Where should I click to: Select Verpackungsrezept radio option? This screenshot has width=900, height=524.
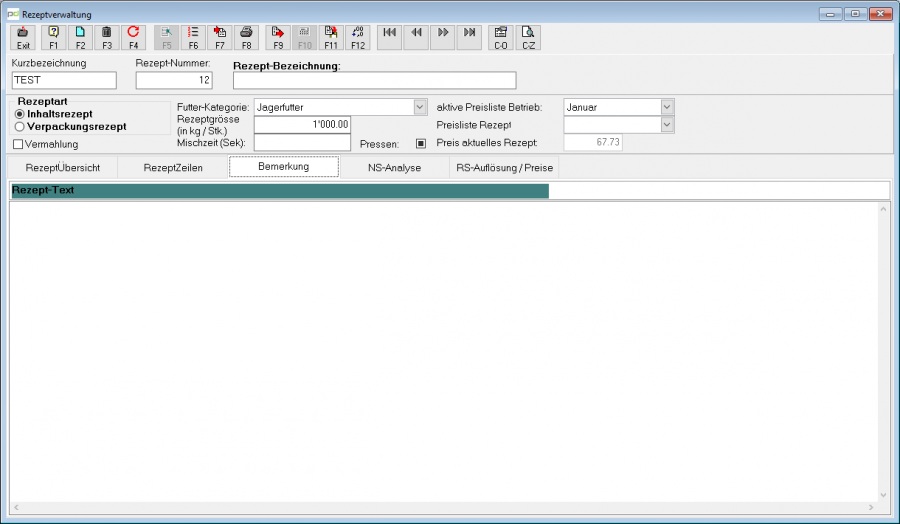tap(20, 127)
